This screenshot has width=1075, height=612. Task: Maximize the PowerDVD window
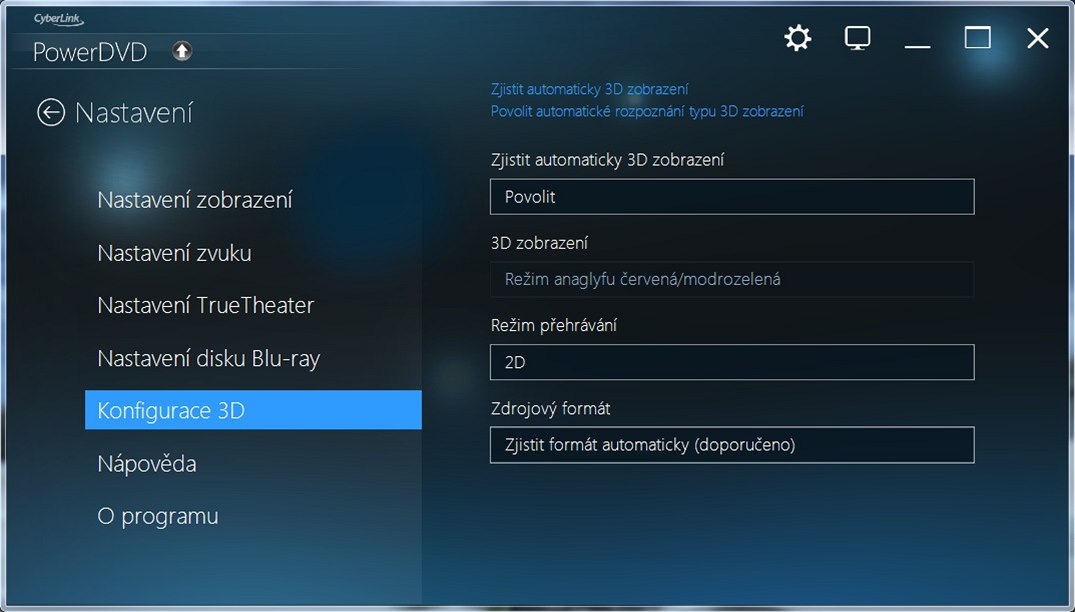(977, 39)
